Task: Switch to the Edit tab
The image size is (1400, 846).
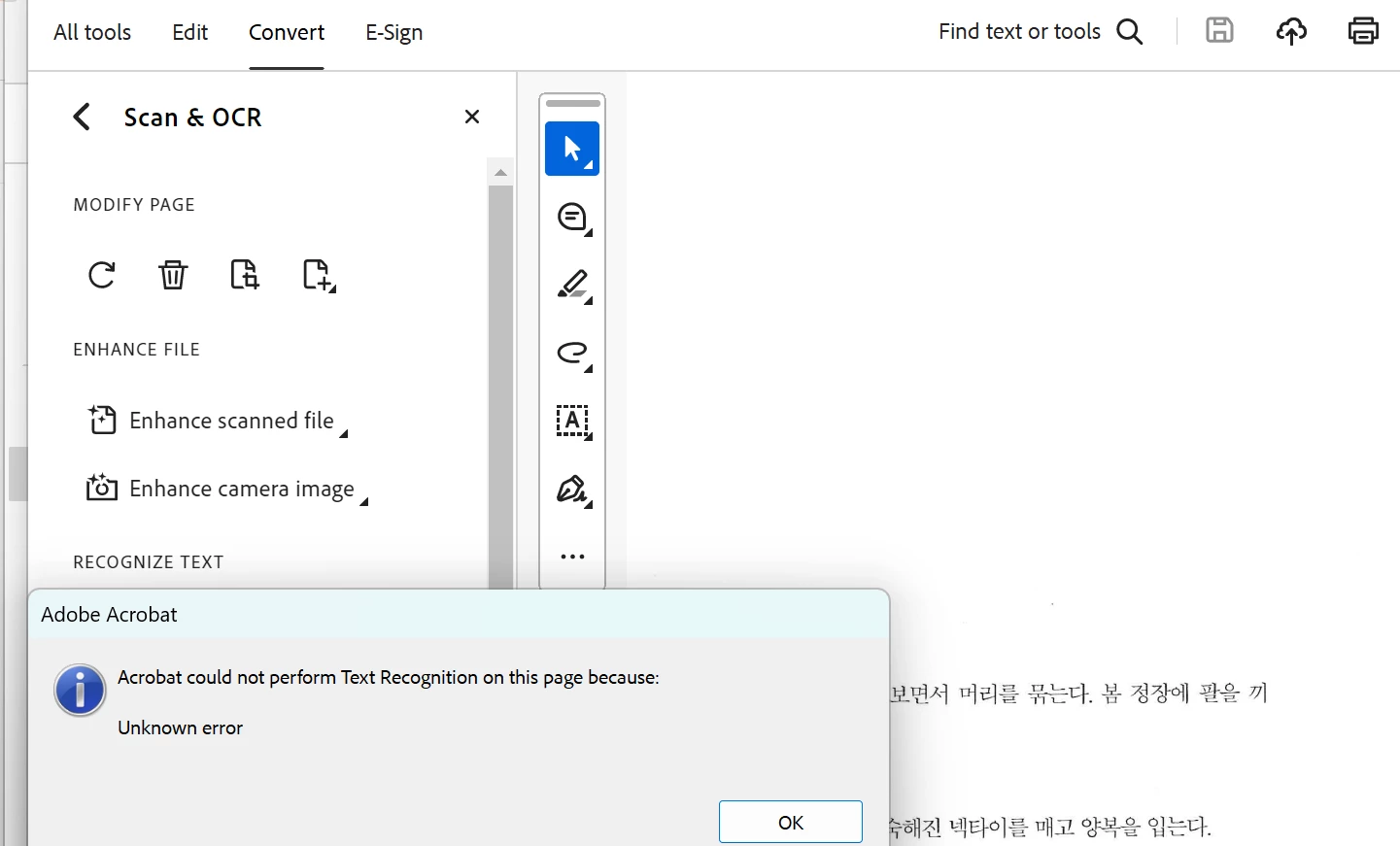Action: [x=189, y=32]
